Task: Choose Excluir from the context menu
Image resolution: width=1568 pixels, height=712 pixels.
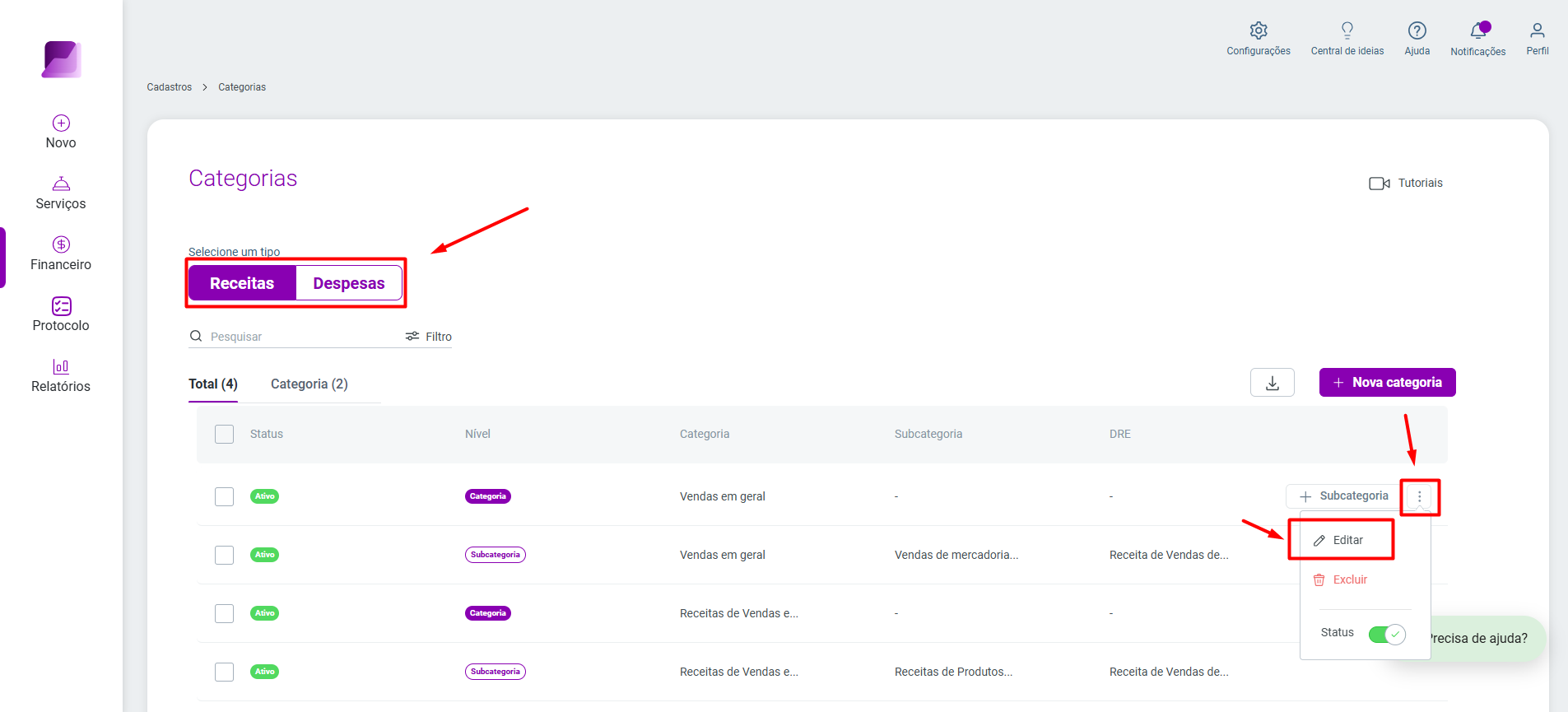Action: click(1341, 579)
